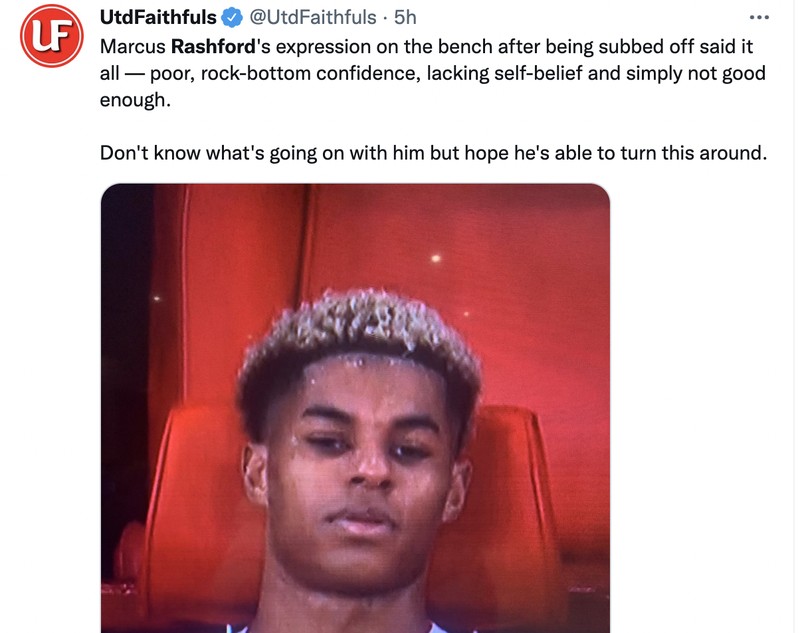Open the attached tweet photo

click(x=355, y=408)
